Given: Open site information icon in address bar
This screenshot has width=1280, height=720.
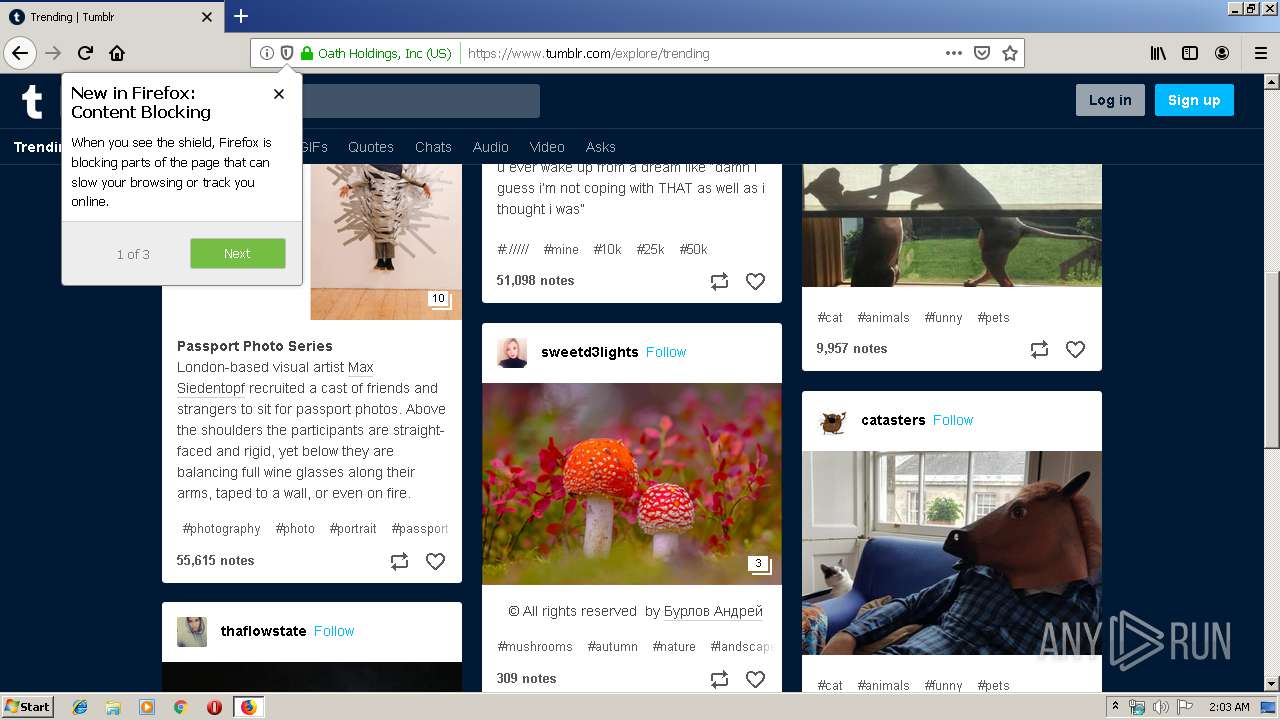Looking at the screenshot, I should [x=267, y=53].
